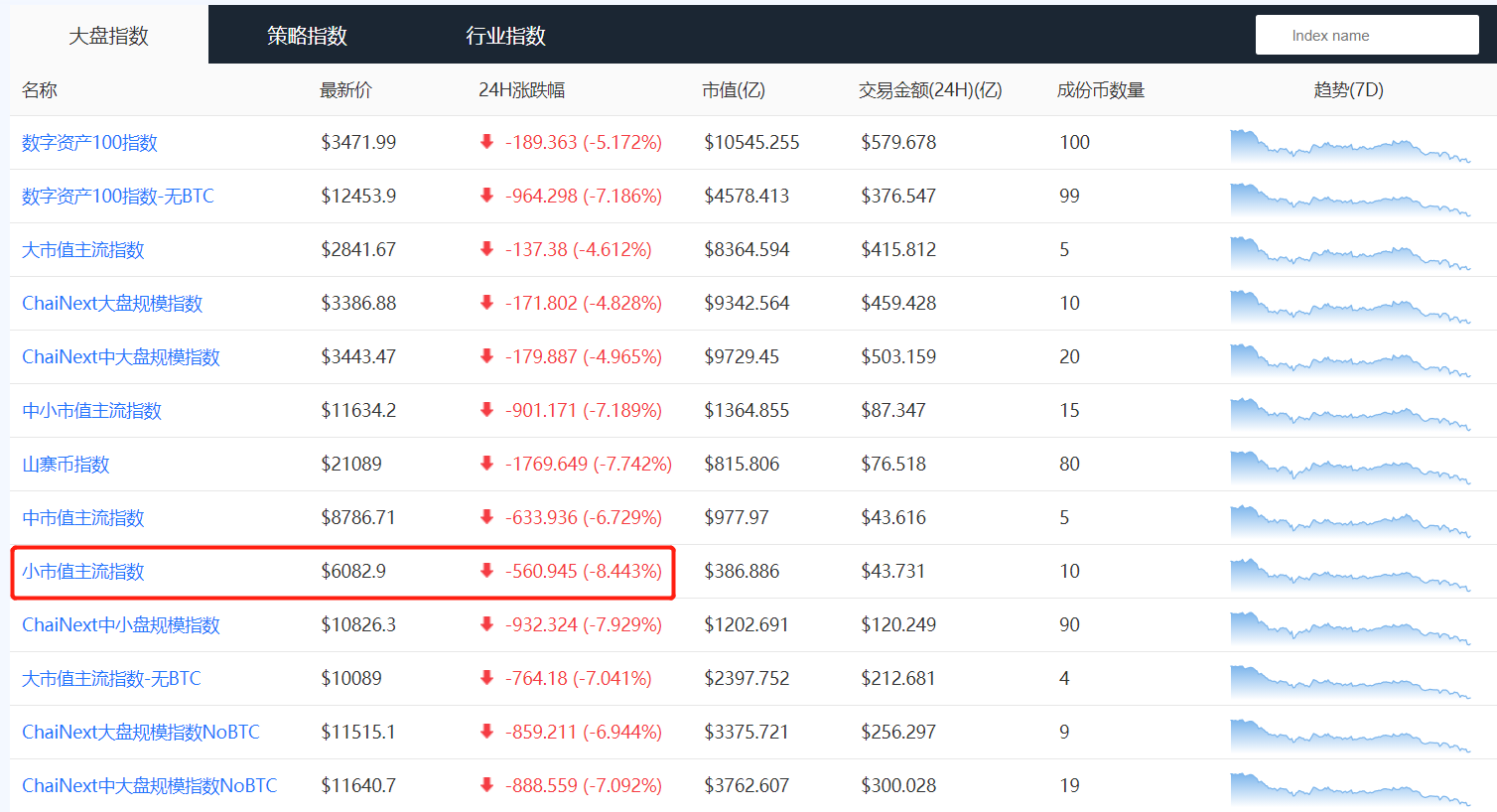The image size is (1497, 812).
Task: Click red down arrow beside -179.887
Action: pos(486,356)
